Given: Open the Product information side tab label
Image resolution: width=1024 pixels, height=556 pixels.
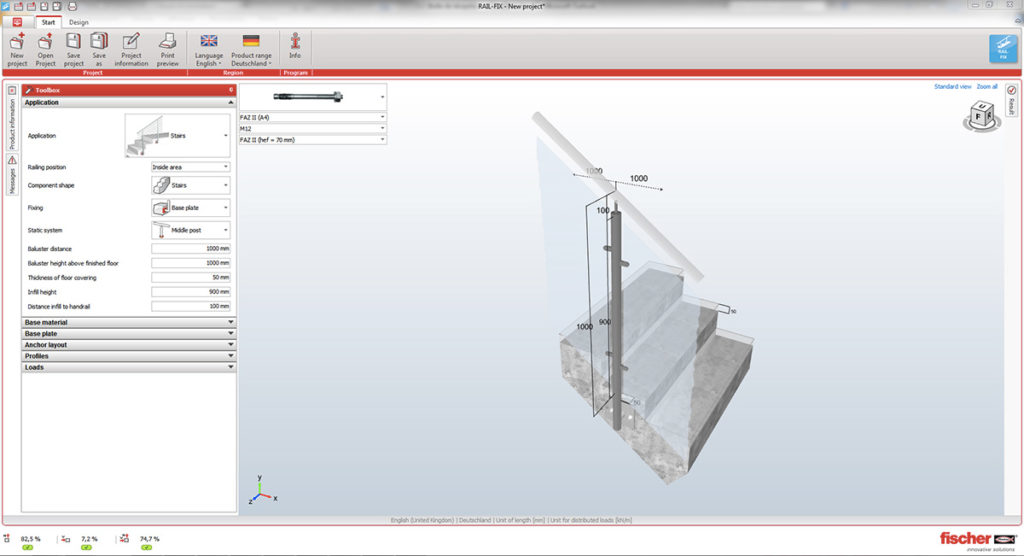Looking at the screenshot, I should 12,123.
